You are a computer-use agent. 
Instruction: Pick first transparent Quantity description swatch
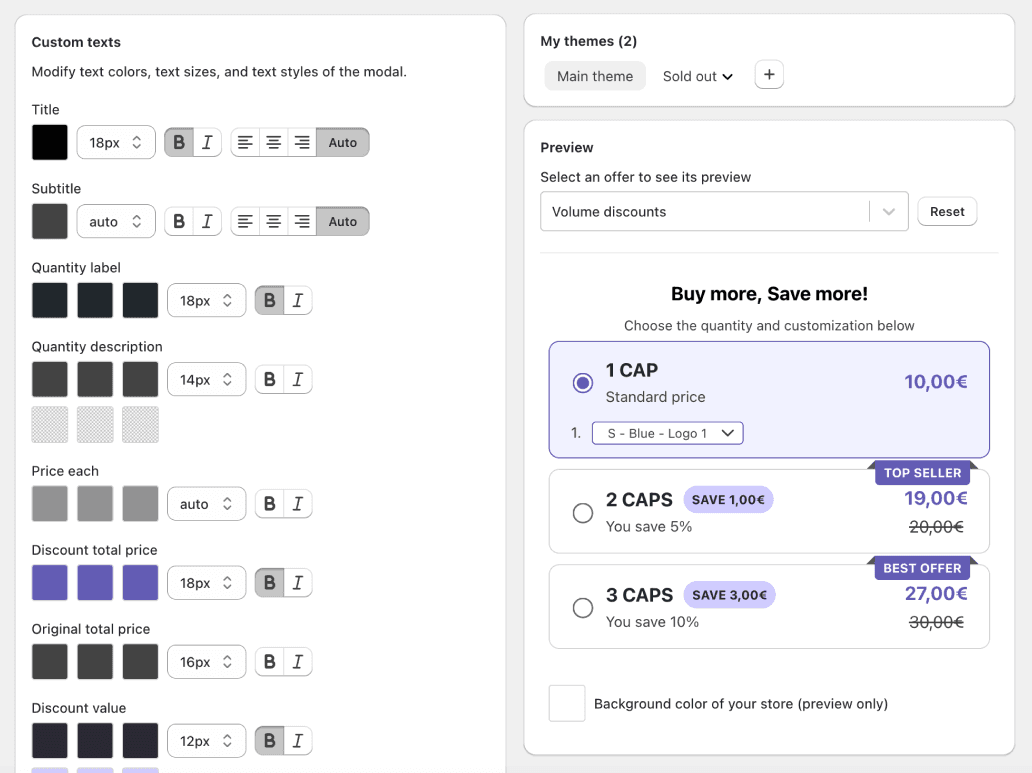(49, 425)
